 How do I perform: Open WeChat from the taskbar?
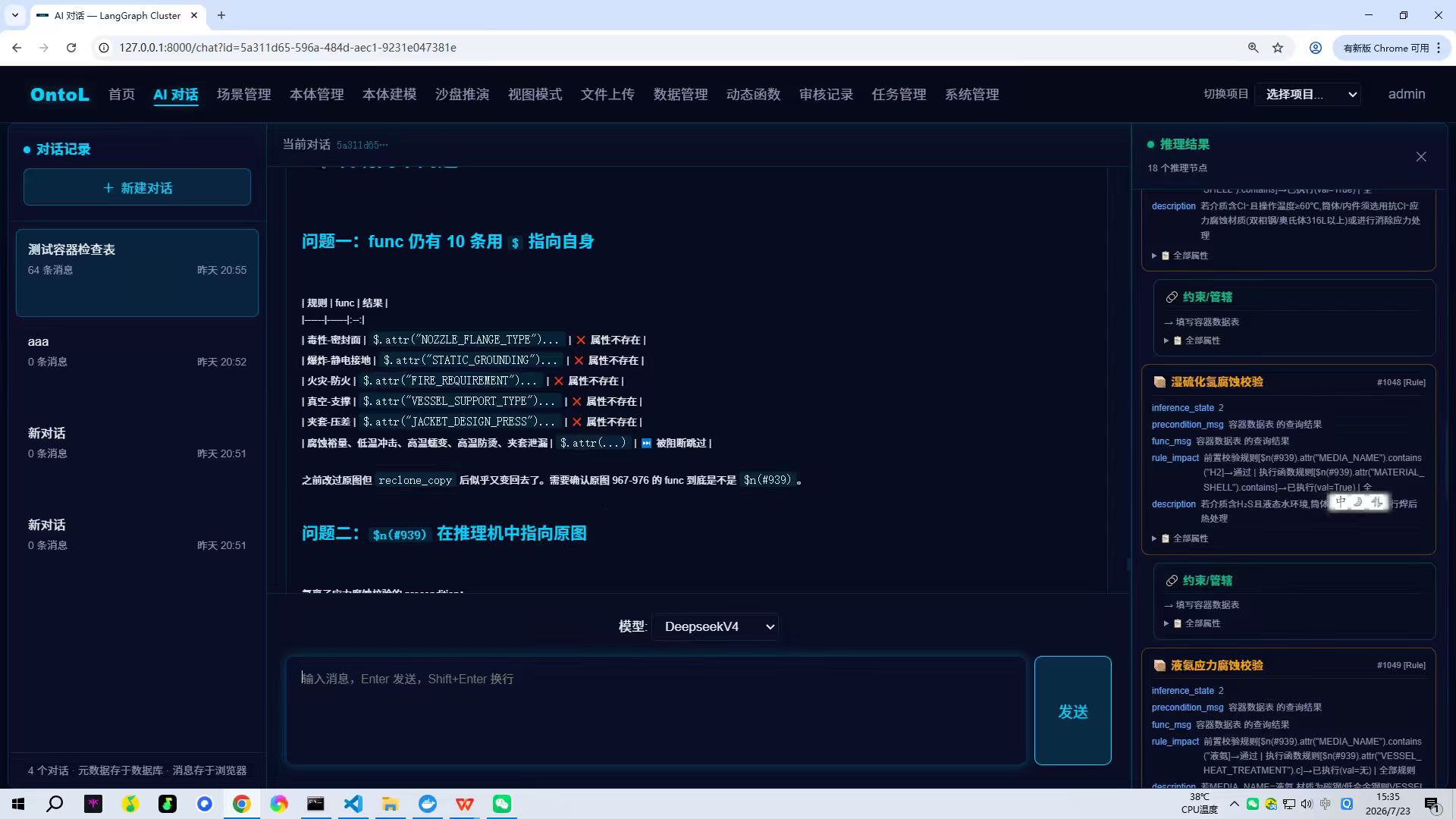coord(502,804)
